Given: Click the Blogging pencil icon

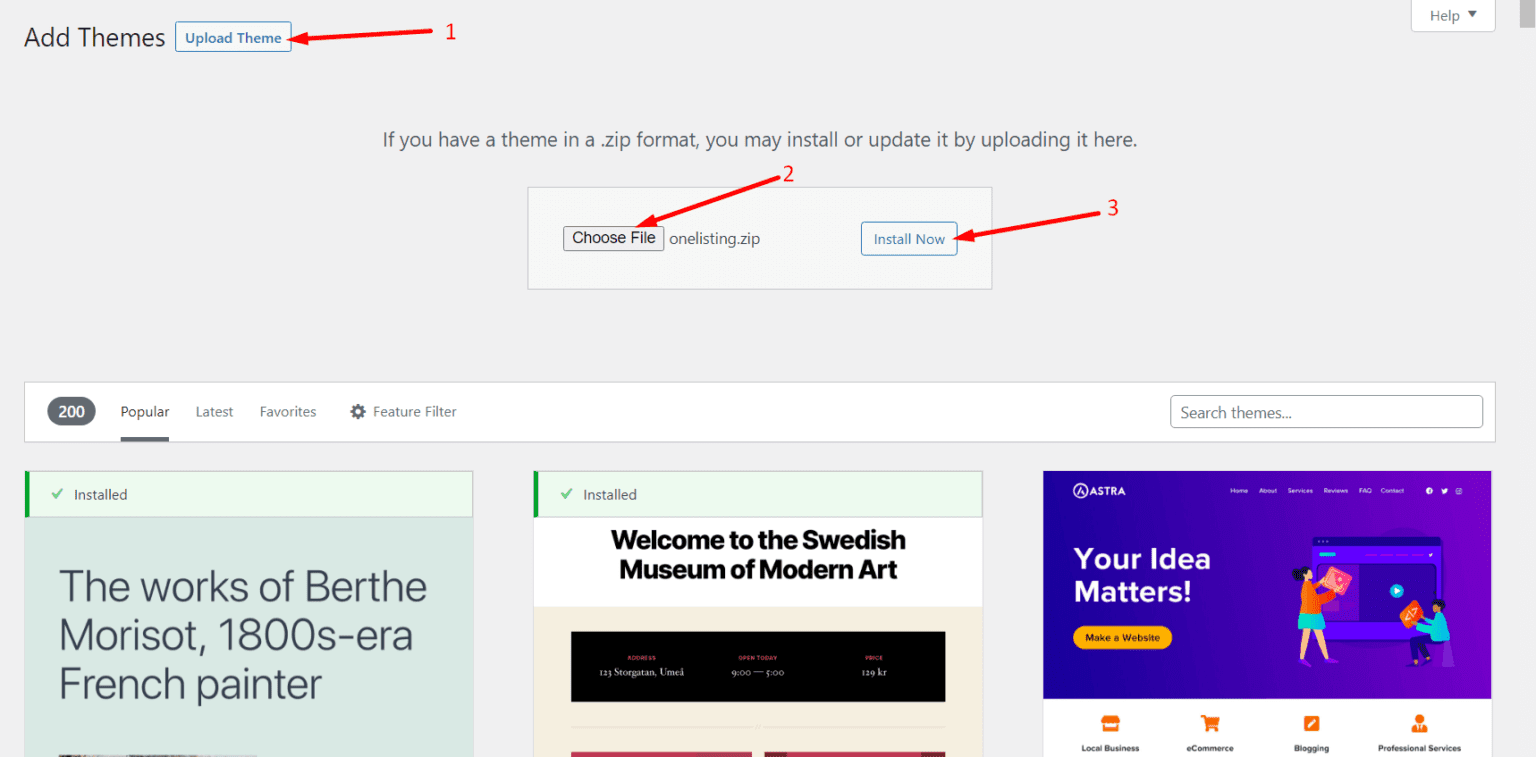Looking at the screenshot, I should pyautogui.click(x=1311, y=723).
